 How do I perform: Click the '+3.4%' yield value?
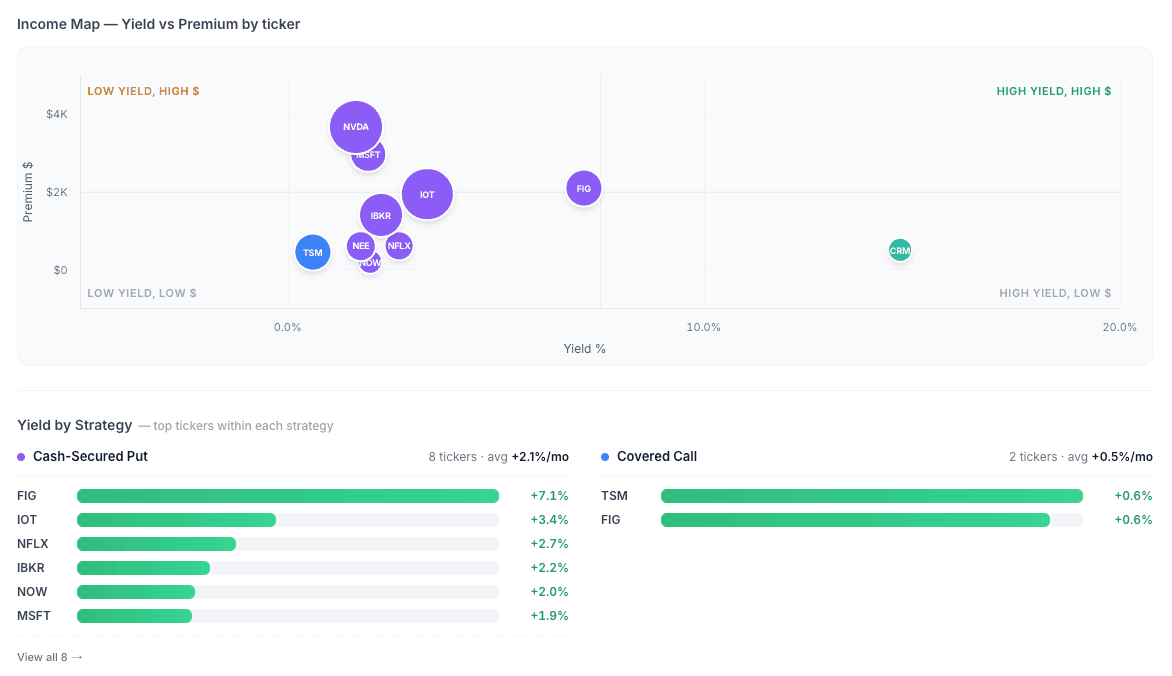549,520
